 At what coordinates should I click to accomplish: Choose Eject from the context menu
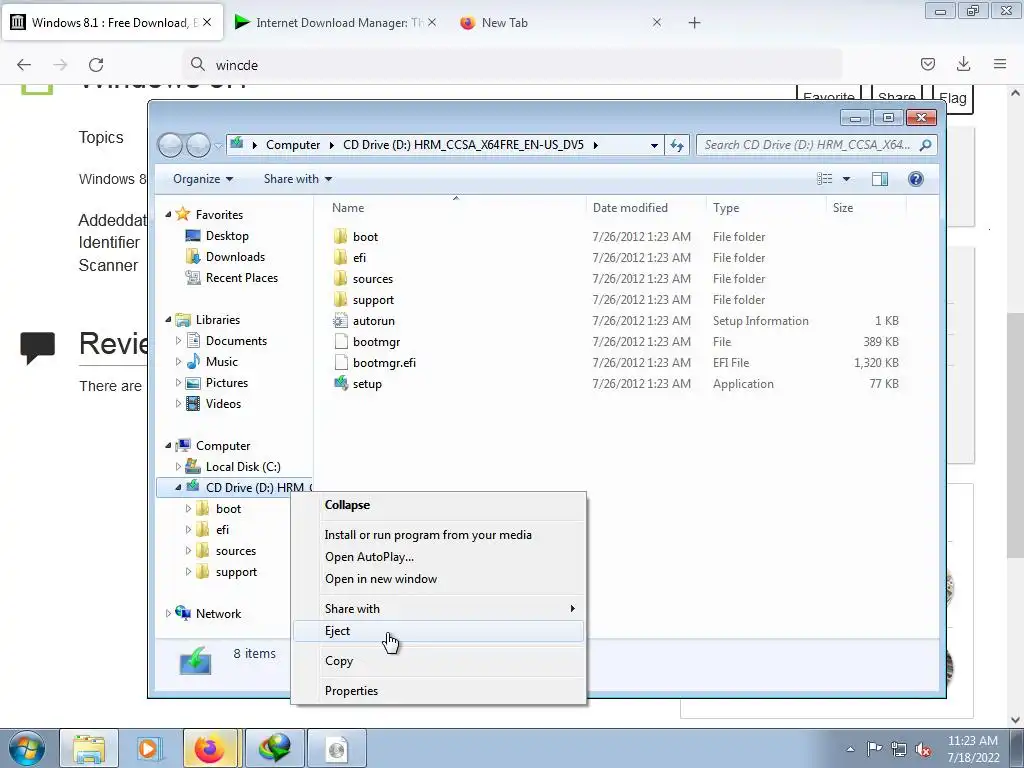click(x=439, y=631)
